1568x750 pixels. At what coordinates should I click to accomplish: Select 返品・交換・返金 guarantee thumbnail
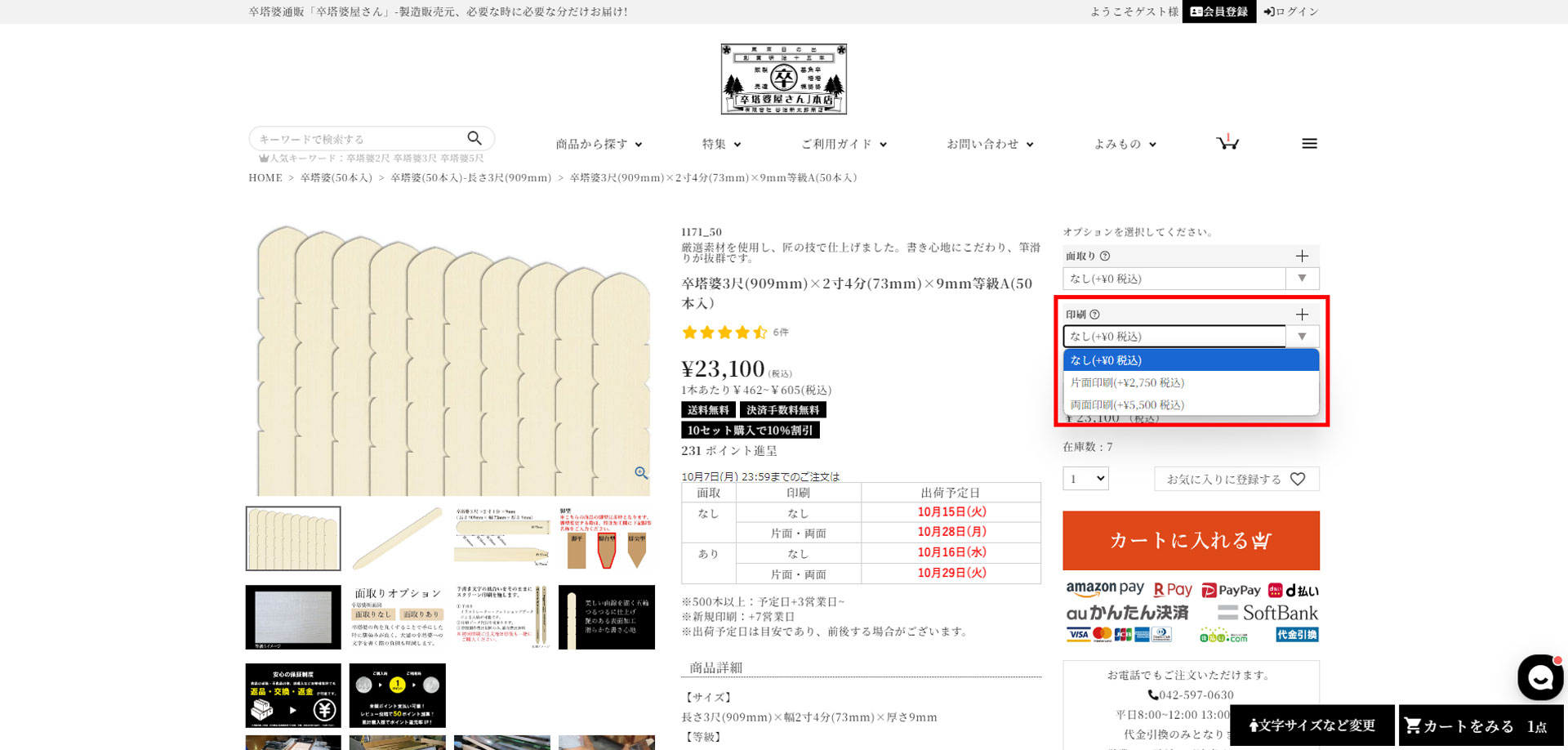(x=293, y=695)
